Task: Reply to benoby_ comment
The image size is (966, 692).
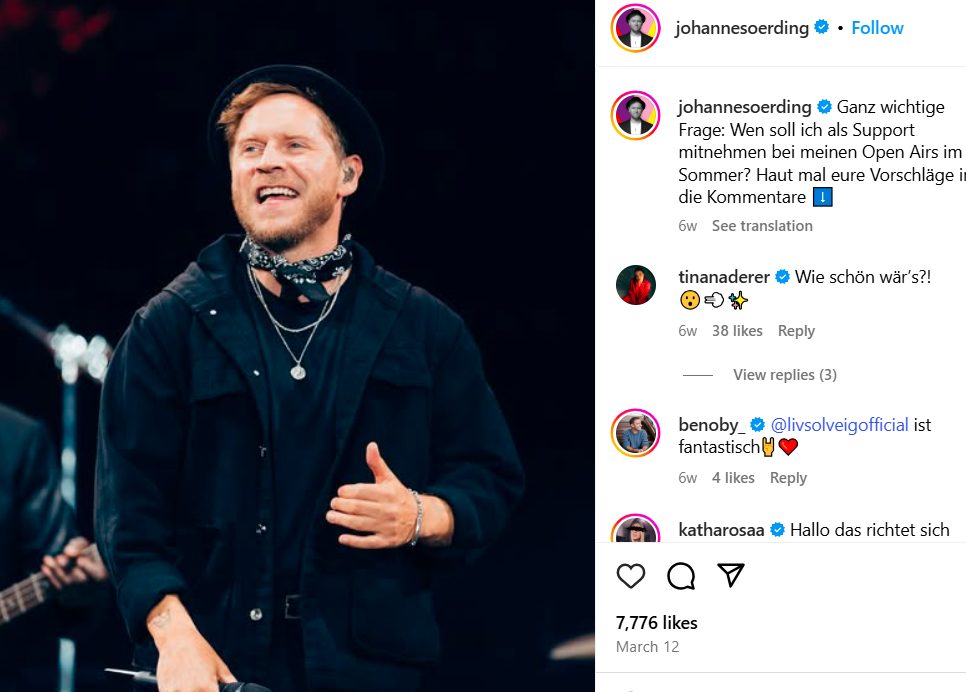Action: pos(788,478)
